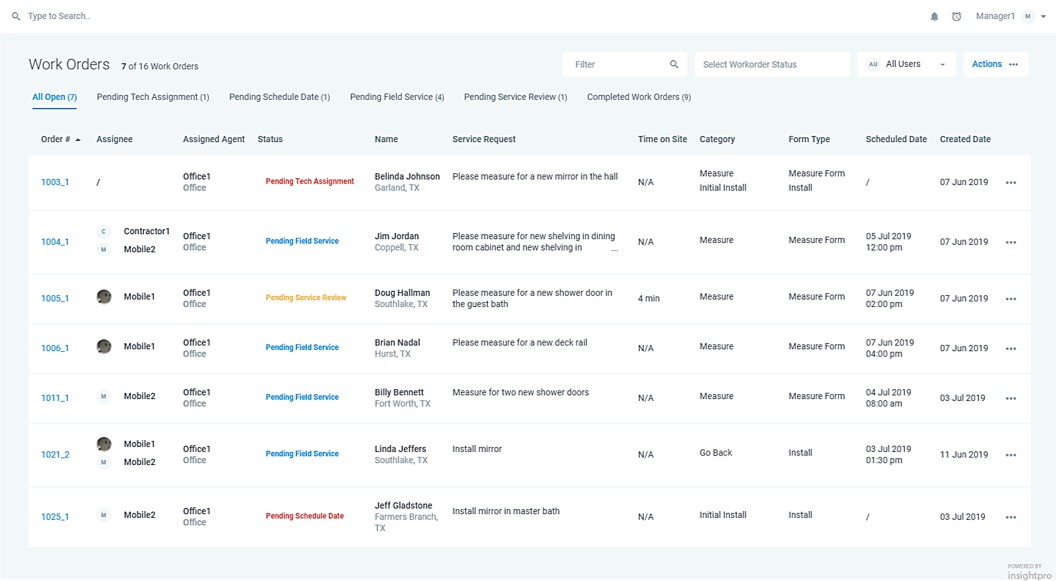The image size is (1056, 581).
Task: Click scheduled date 05 Jul 2019 12:00 pm
Action: coord(888,242)
